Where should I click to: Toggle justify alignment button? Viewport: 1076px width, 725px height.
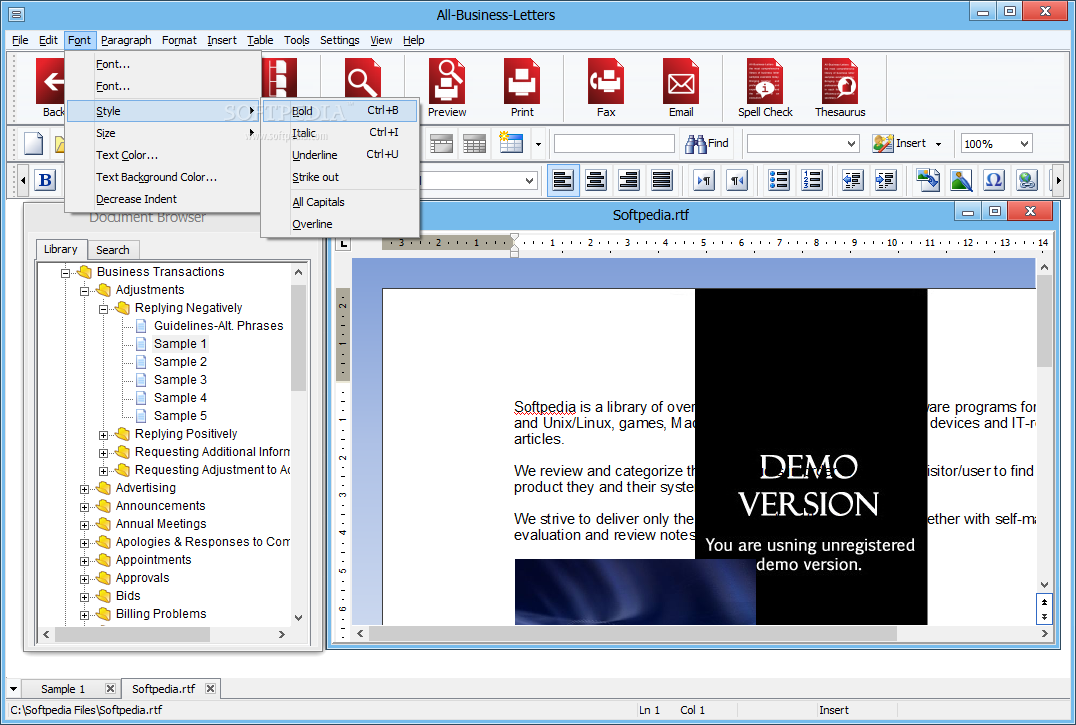pyautogui.click(x=662, y=180)
